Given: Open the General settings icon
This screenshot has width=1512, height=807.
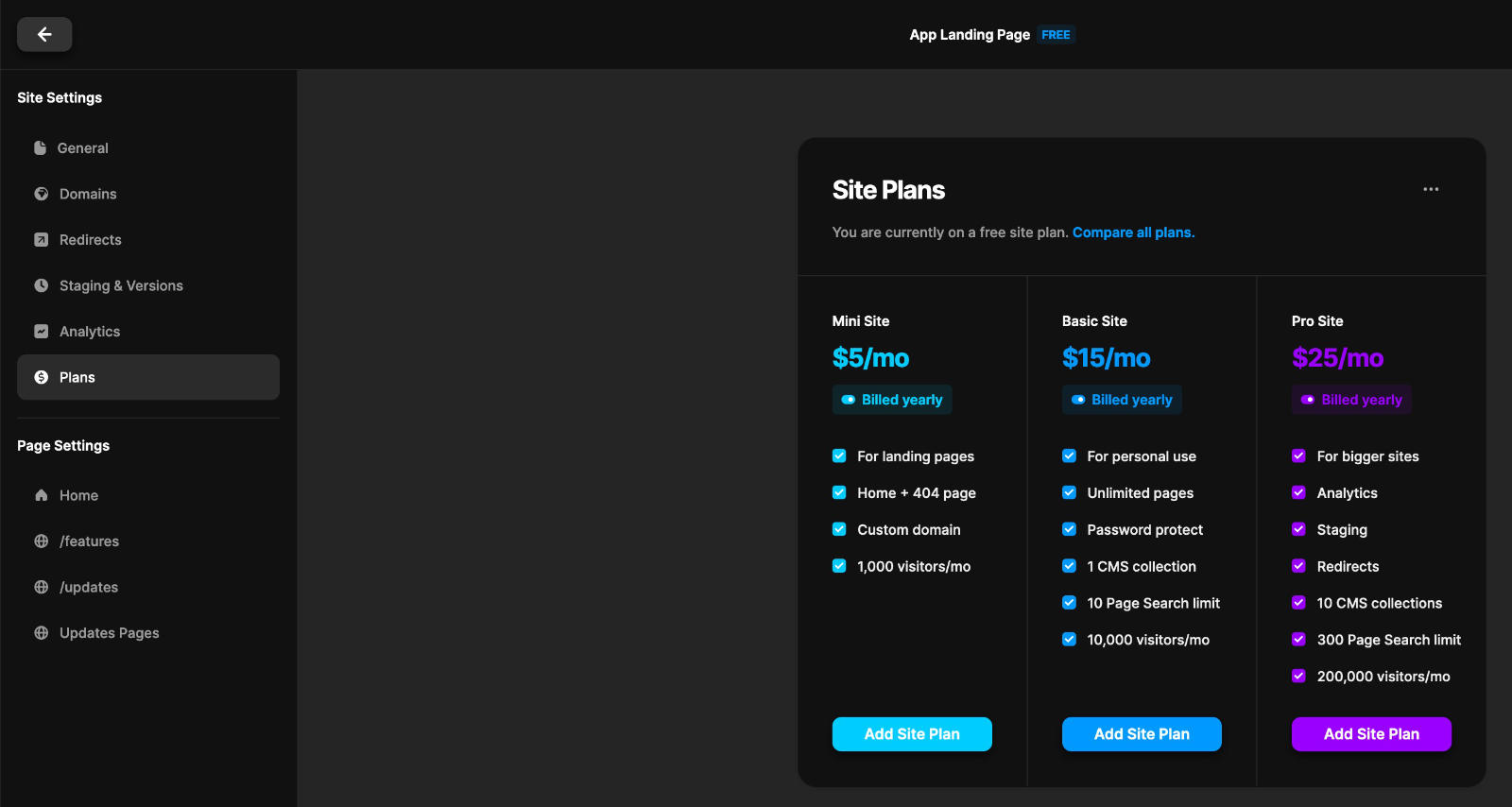Looking at the screenshot, I should coord(40,148).
